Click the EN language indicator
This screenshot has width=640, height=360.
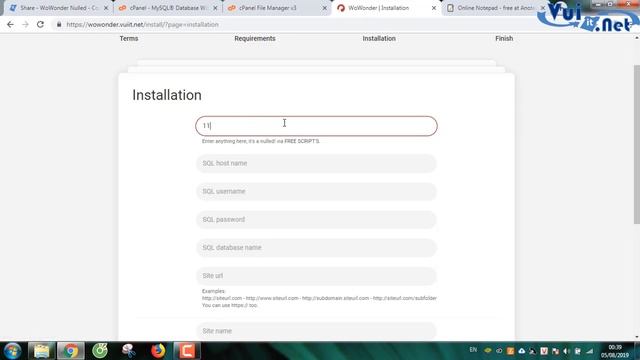tap(473, 350)
